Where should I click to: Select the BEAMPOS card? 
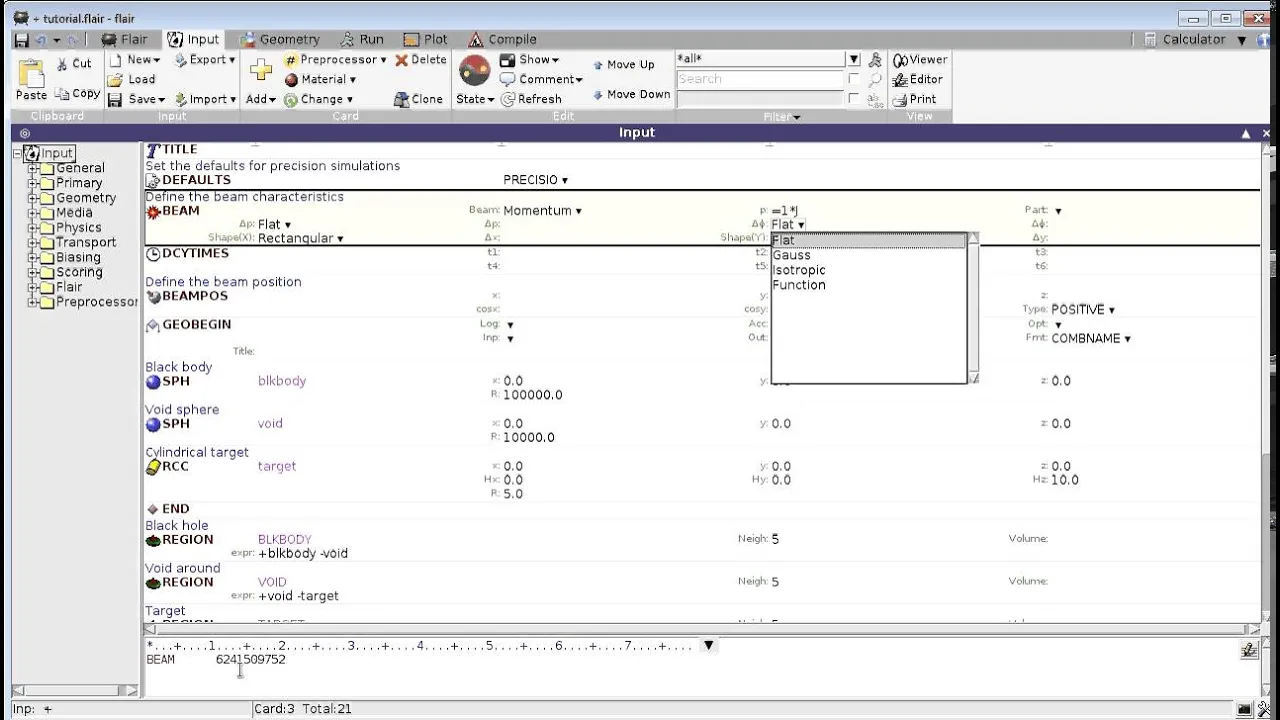187,296
